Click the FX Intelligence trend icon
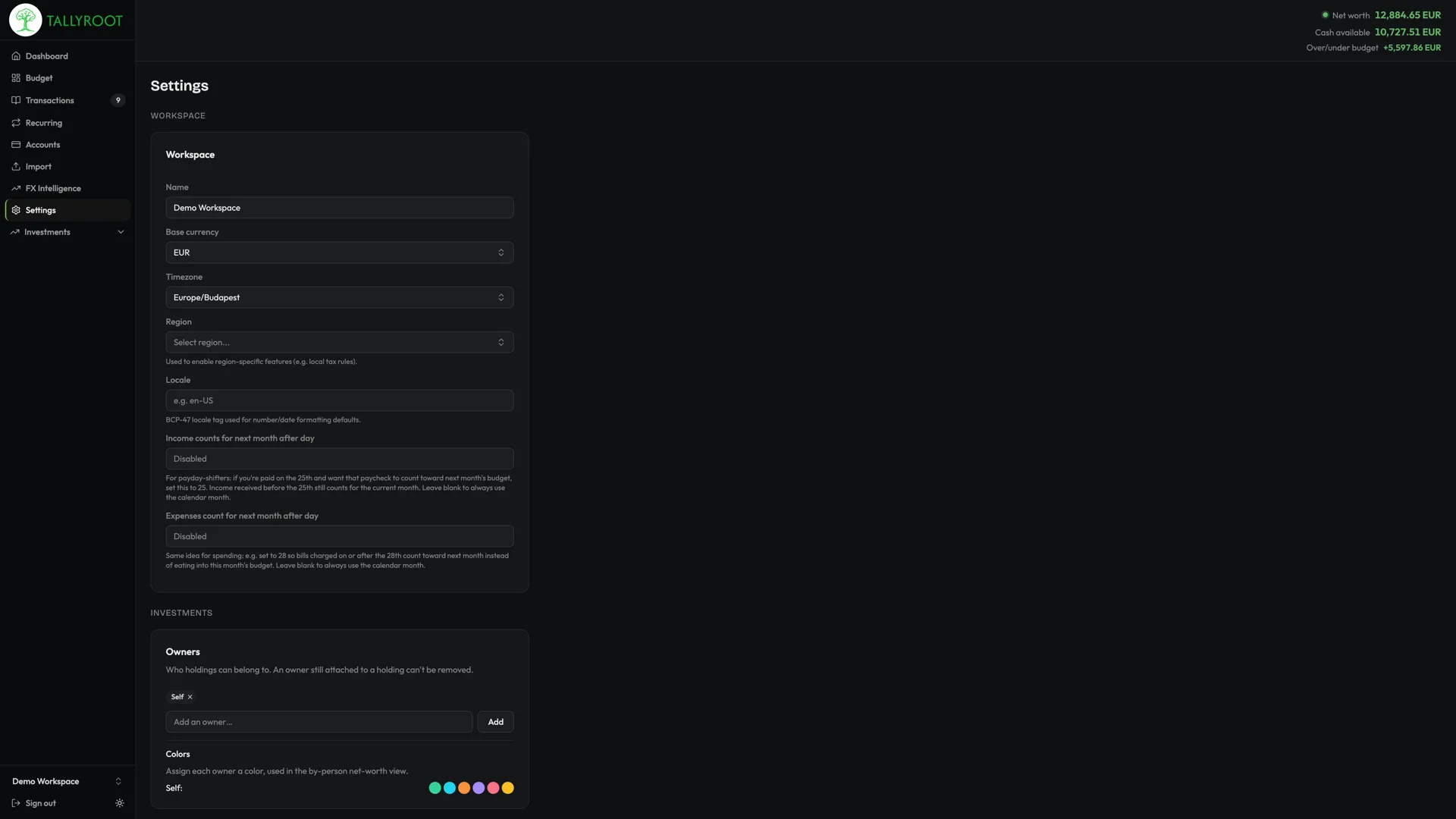 (16, 189)
